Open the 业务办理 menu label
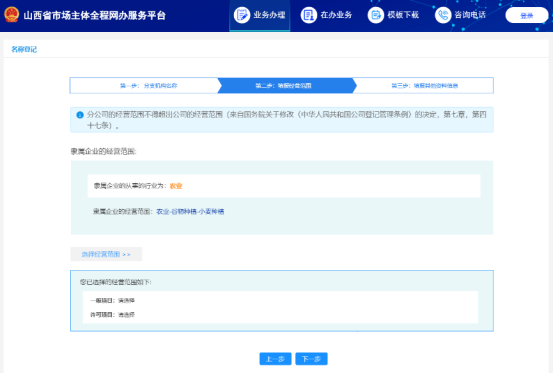Image resolution: width=553 pixels, height=373 pixels. [269, 15]
